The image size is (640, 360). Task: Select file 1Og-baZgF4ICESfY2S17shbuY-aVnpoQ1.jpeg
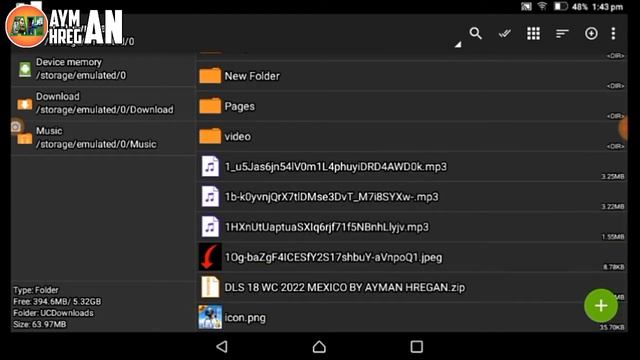coord(412,257)
